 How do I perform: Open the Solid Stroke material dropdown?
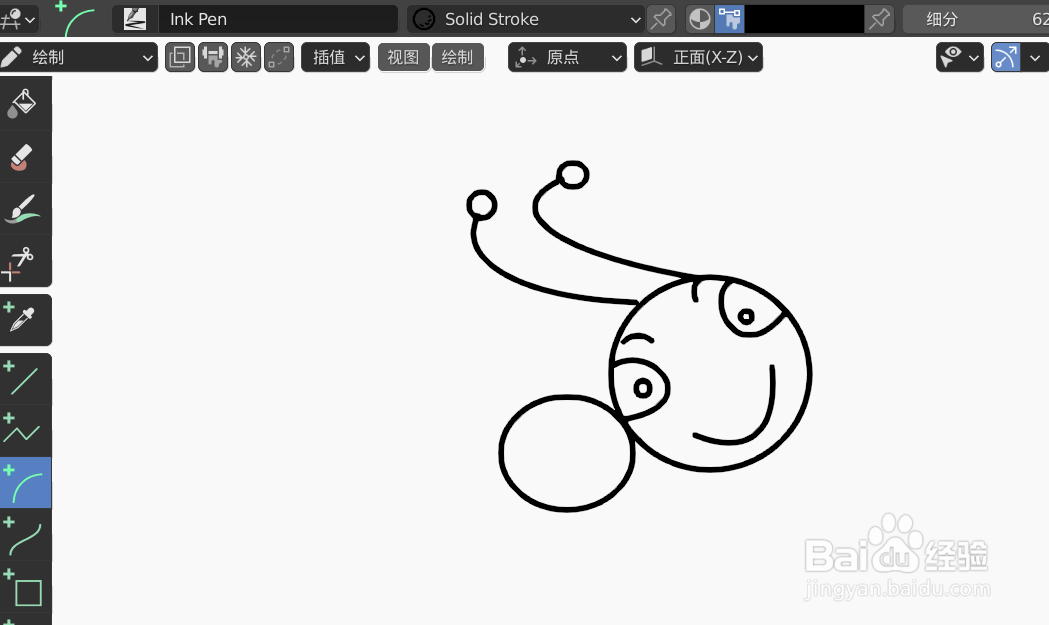click(x=526, y=19)
